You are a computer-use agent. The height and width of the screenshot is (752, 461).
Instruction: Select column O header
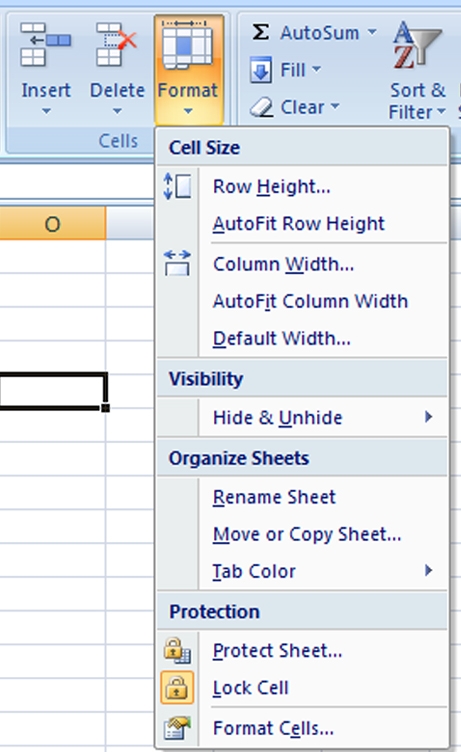click(52, 223)
